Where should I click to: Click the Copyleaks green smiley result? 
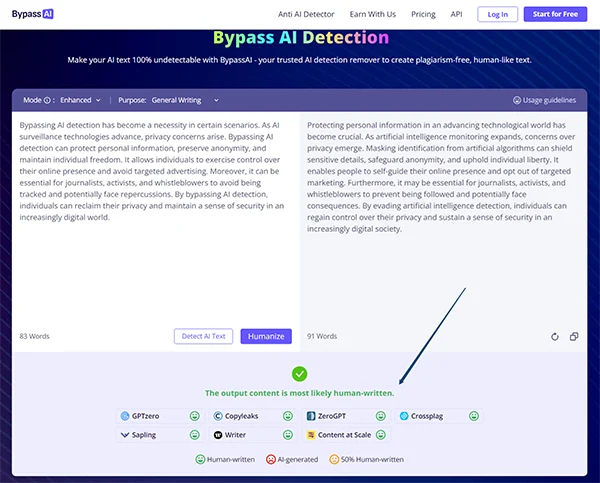pyautogui.click(x=288, y=416)
